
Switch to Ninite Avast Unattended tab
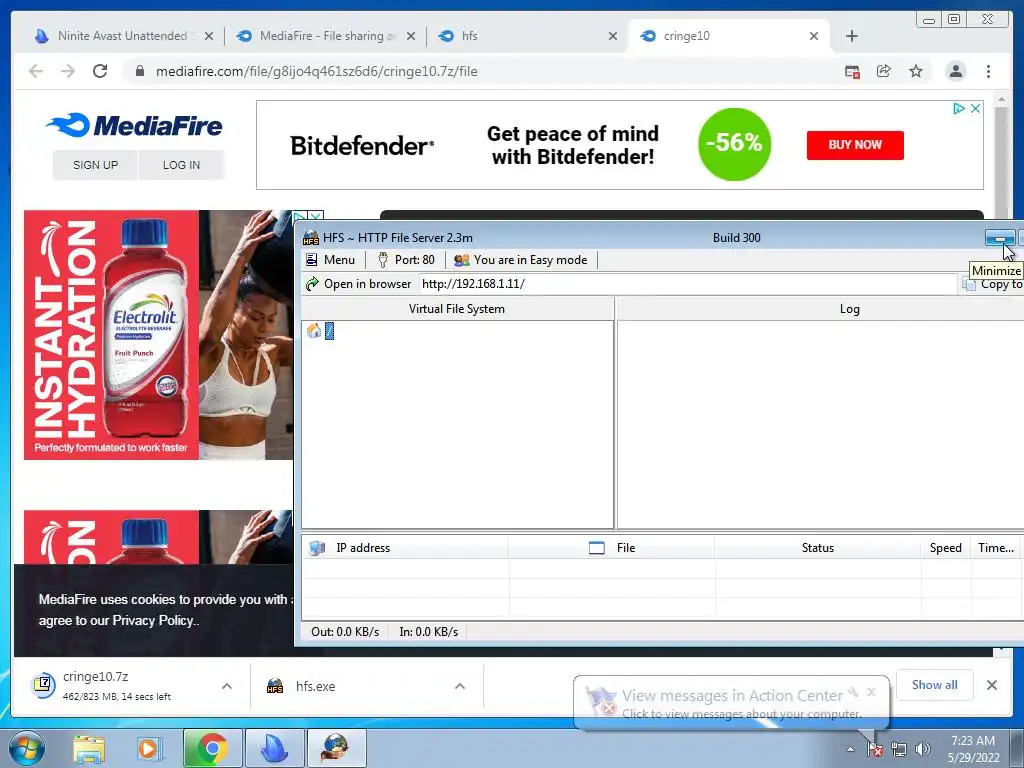pos(122,36)
